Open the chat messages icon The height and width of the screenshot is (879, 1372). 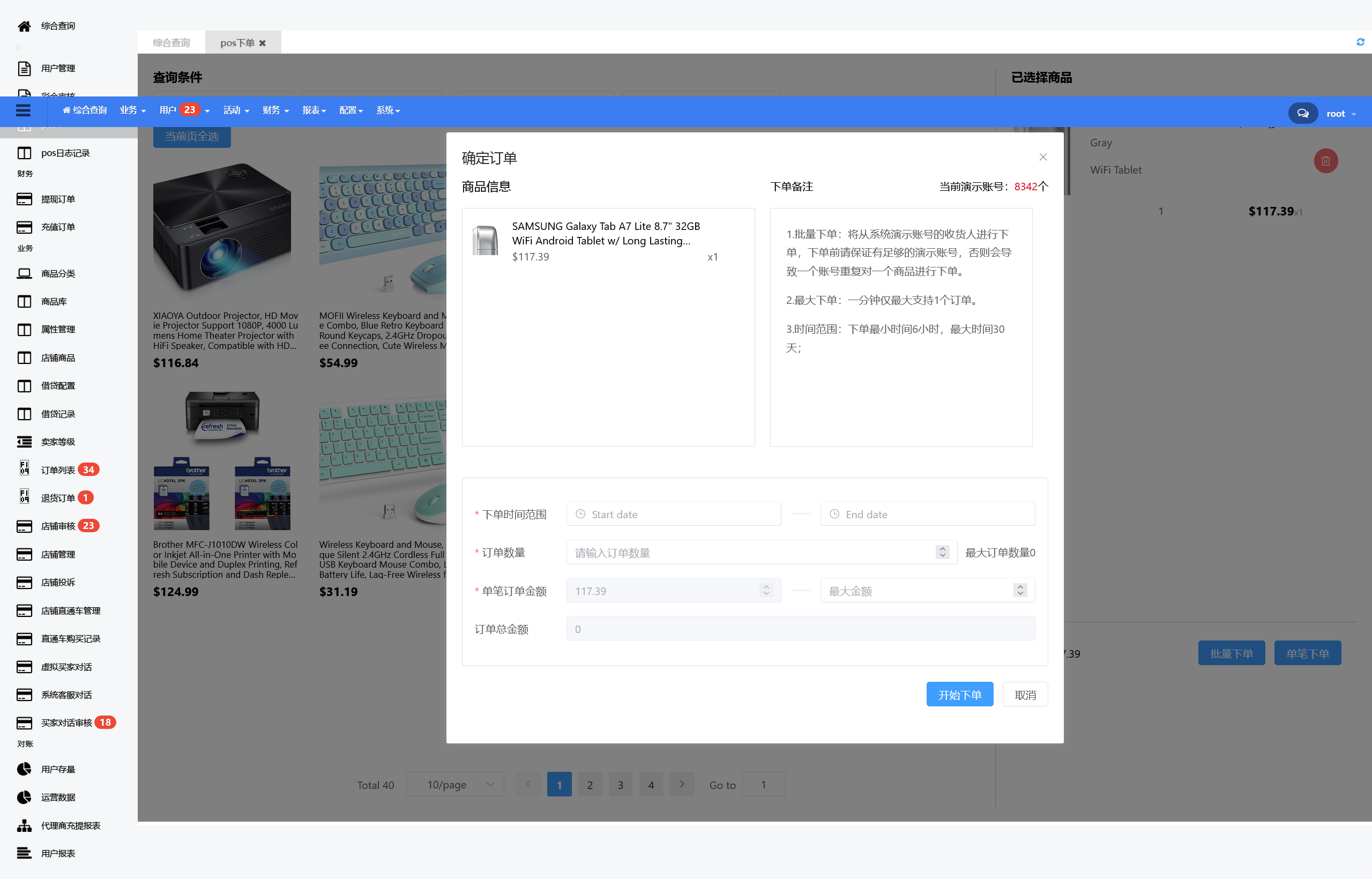[1302, 113]
